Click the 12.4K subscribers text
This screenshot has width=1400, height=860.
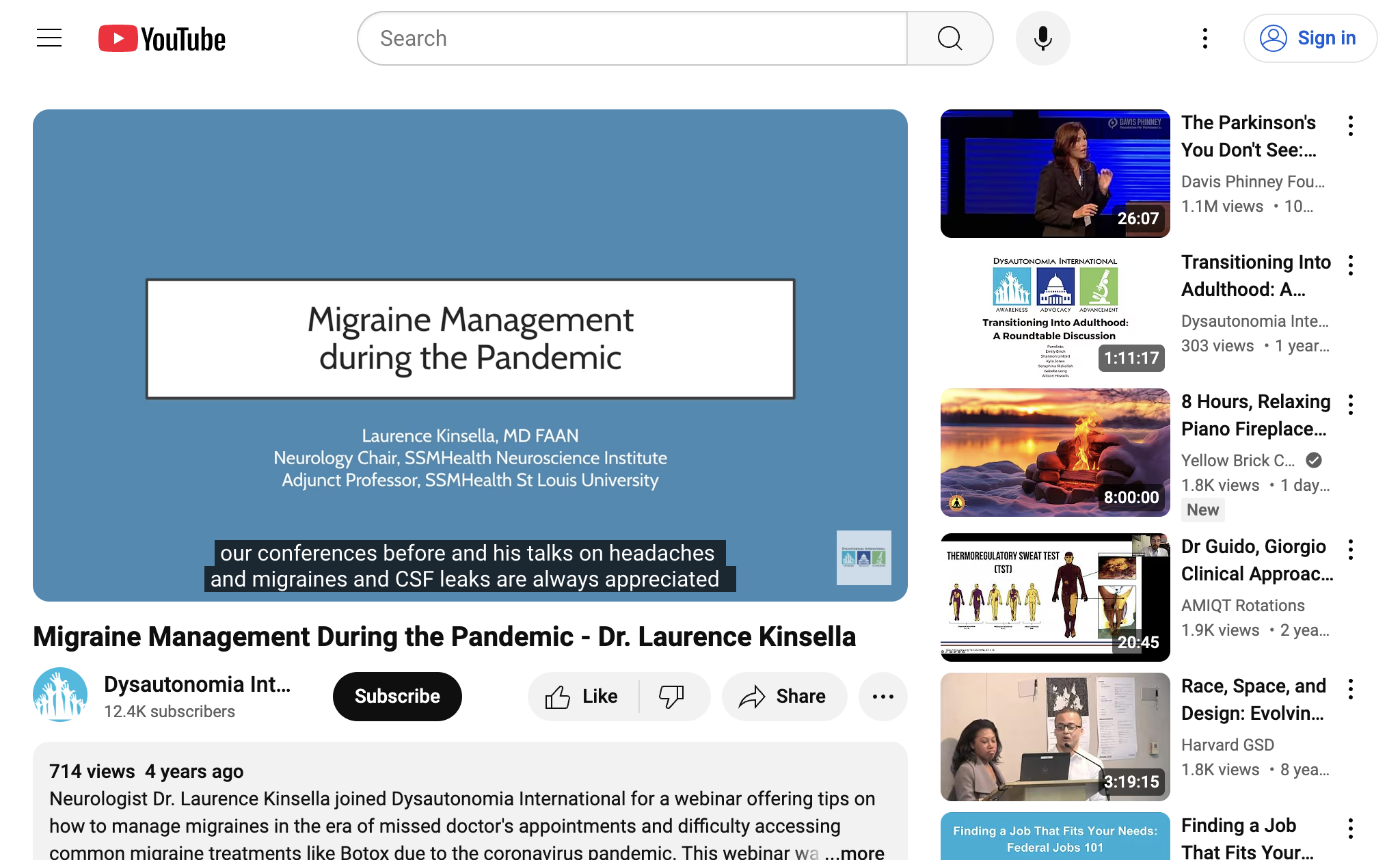pos(170,712)
